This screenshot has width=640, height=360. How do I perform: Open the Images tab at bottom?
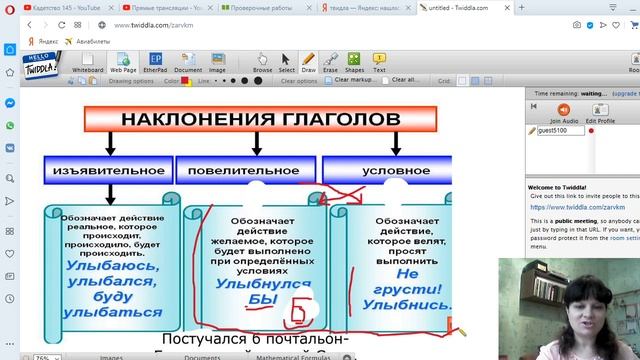tap(111, 357)
